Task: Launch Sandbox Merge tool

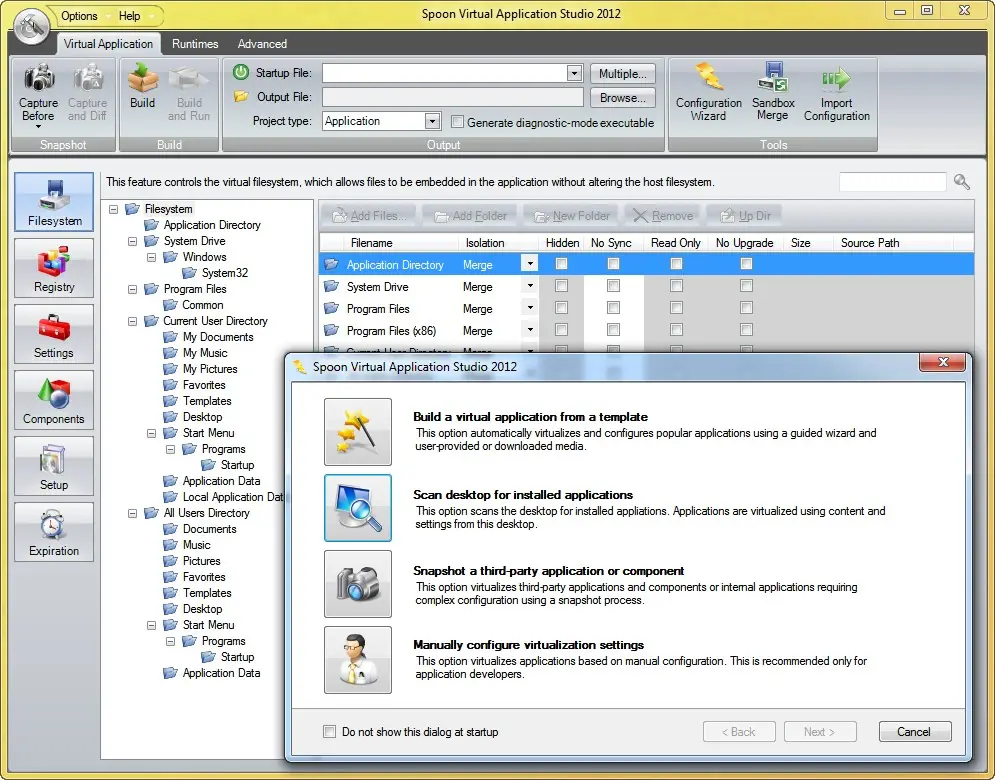Action: click(773, 93)
